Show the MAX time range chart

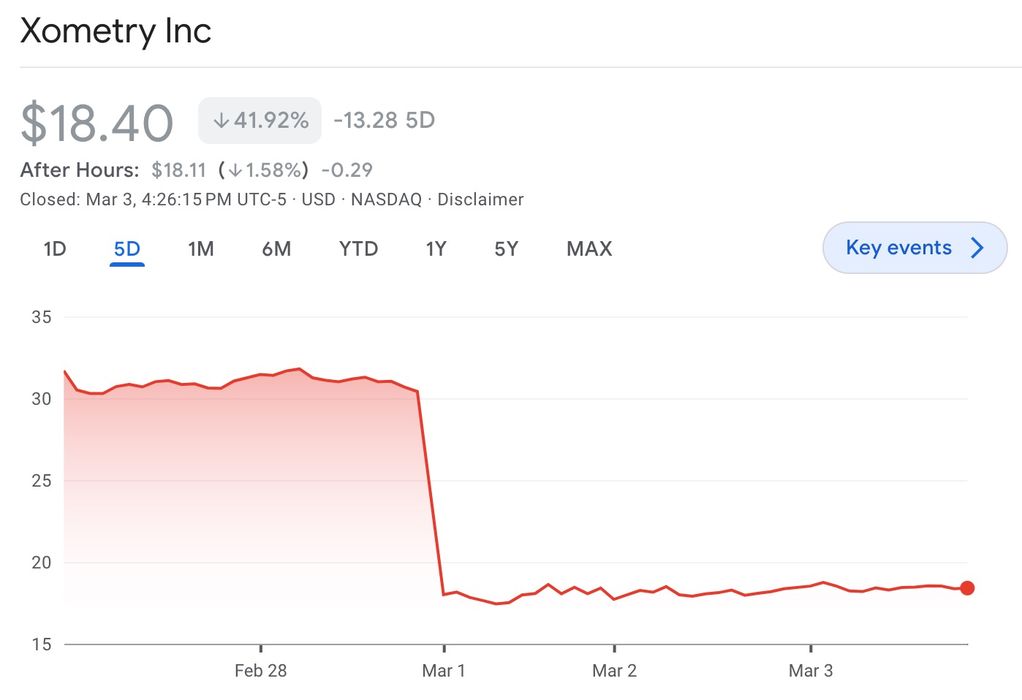(589, 248)
